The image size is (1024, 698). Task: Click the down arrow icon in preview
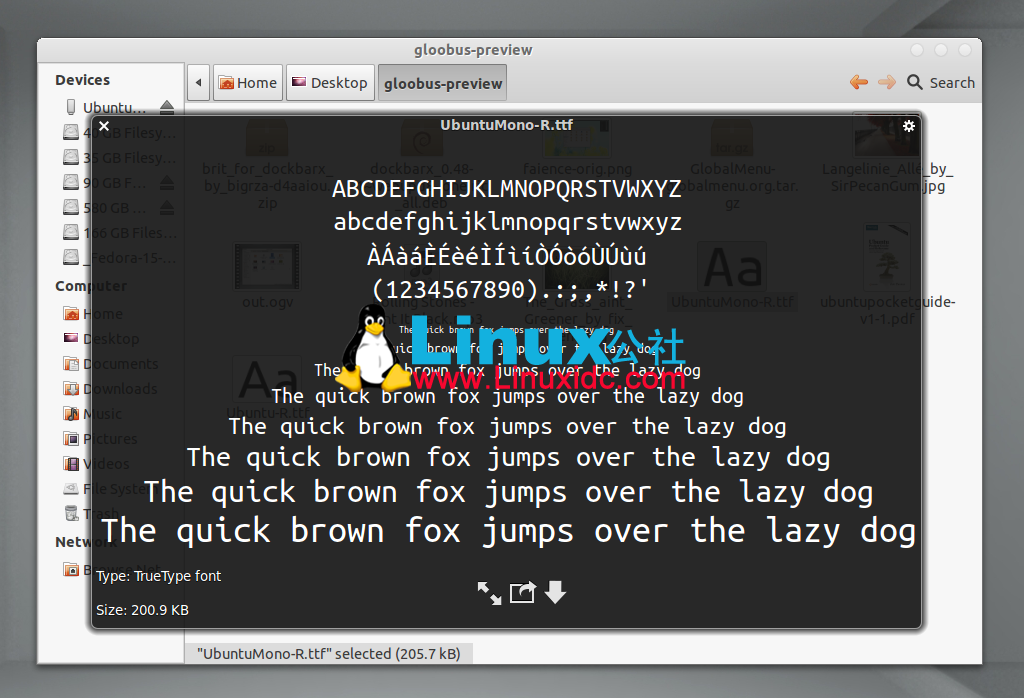coord(555,593)
